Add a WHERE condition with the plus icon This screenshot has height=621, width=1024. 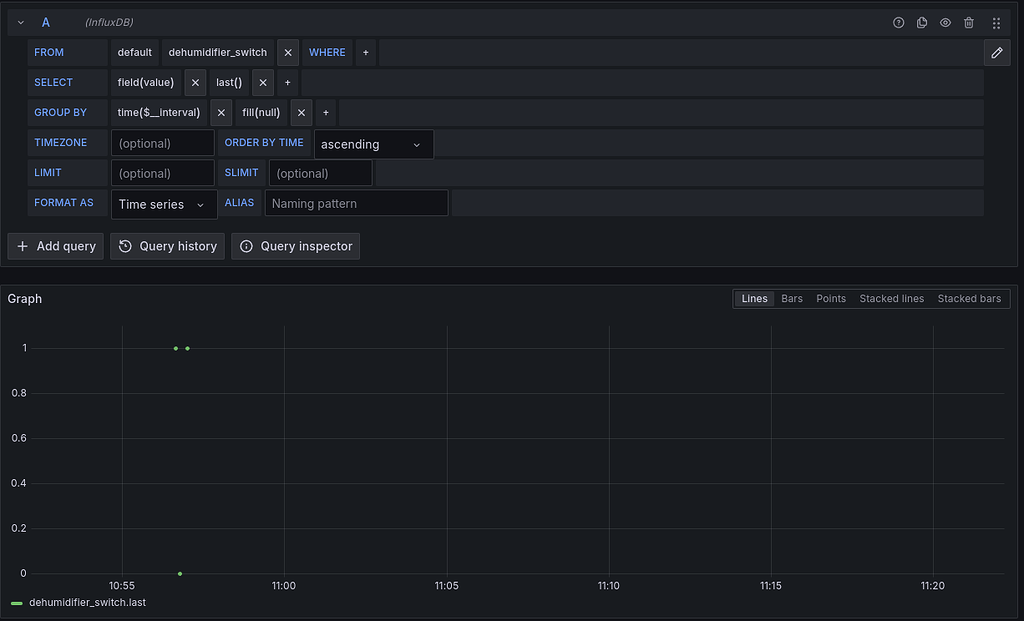tap(366, 53)
